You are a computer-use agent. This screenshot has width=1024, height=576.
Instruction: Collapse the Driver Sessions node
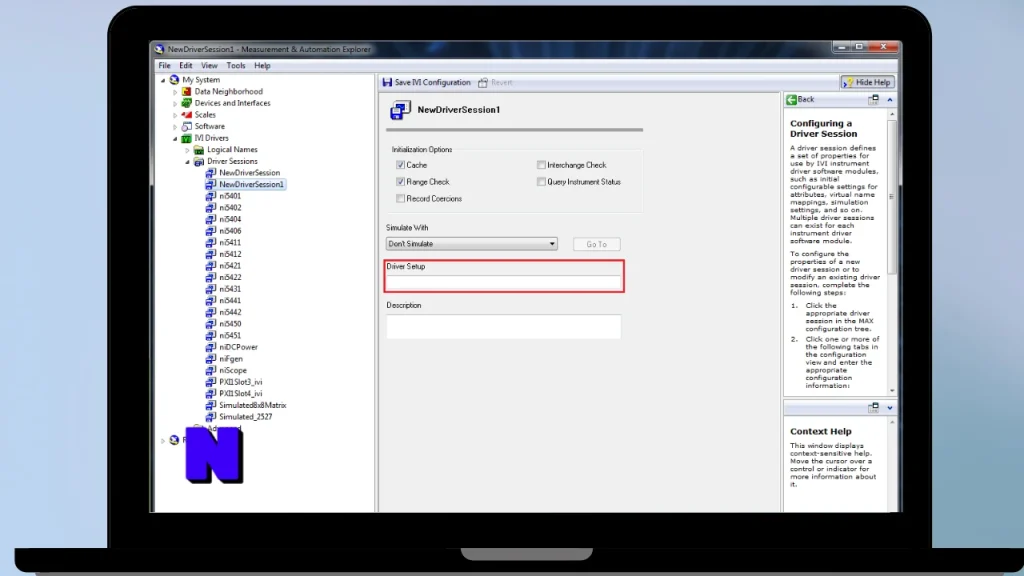click(x=187, y=161)
